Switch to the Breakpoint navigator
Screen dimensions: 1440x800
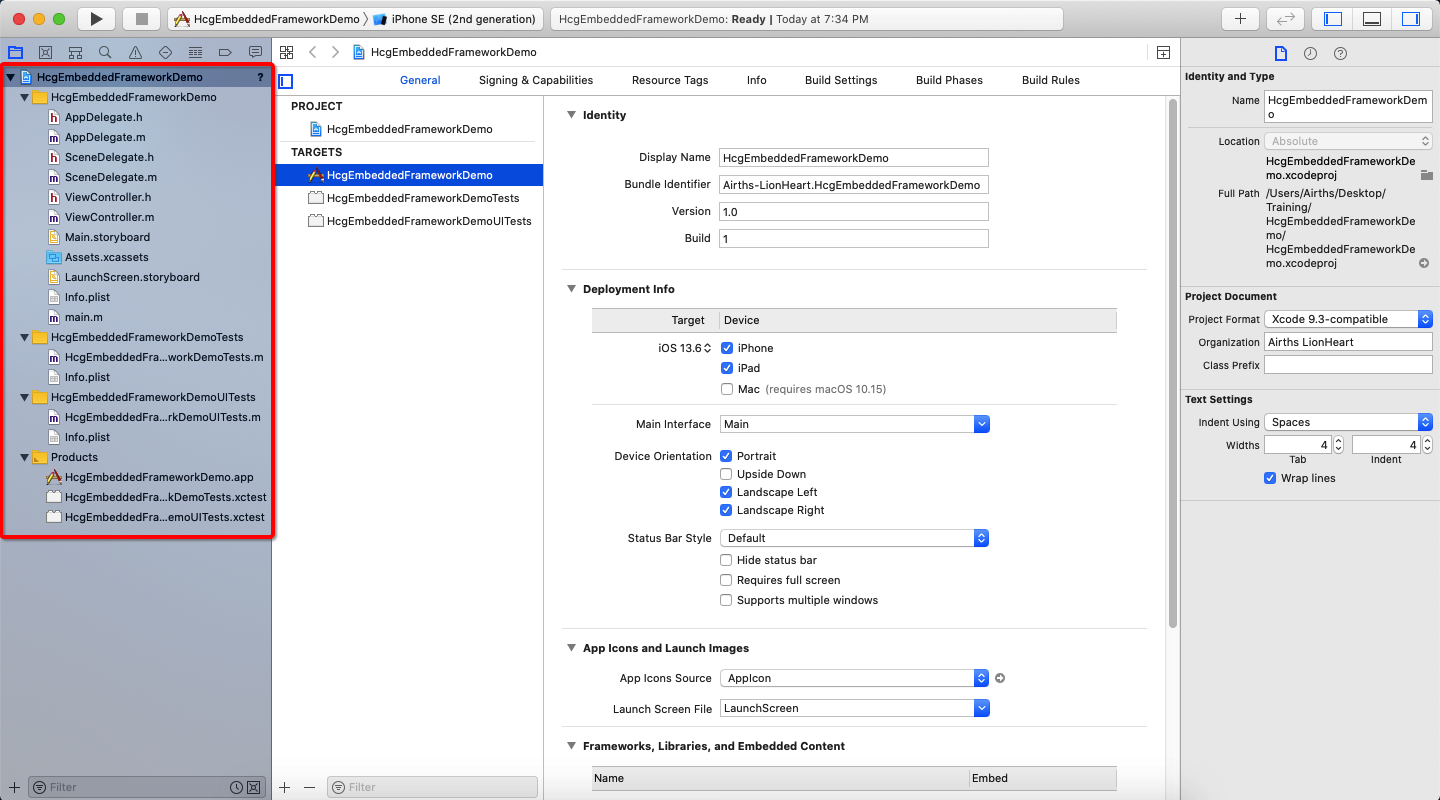click(x=225, y=52)
